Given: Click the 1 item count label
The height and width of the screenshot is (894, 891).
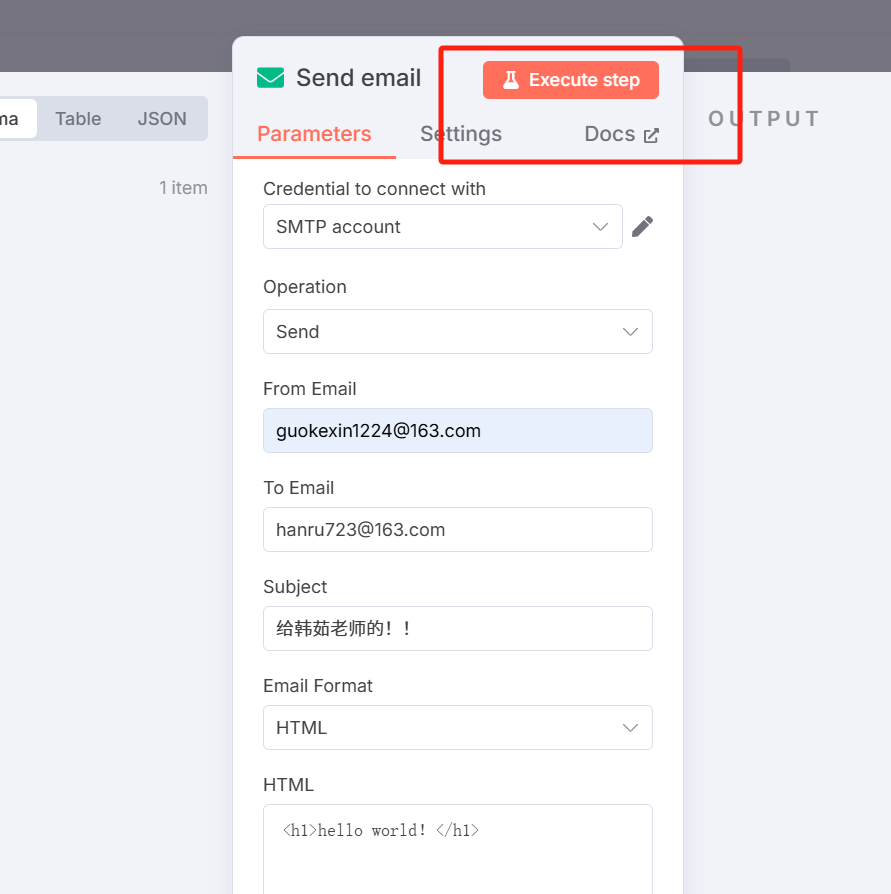Looking at the screenshot, I should point(183,188).
